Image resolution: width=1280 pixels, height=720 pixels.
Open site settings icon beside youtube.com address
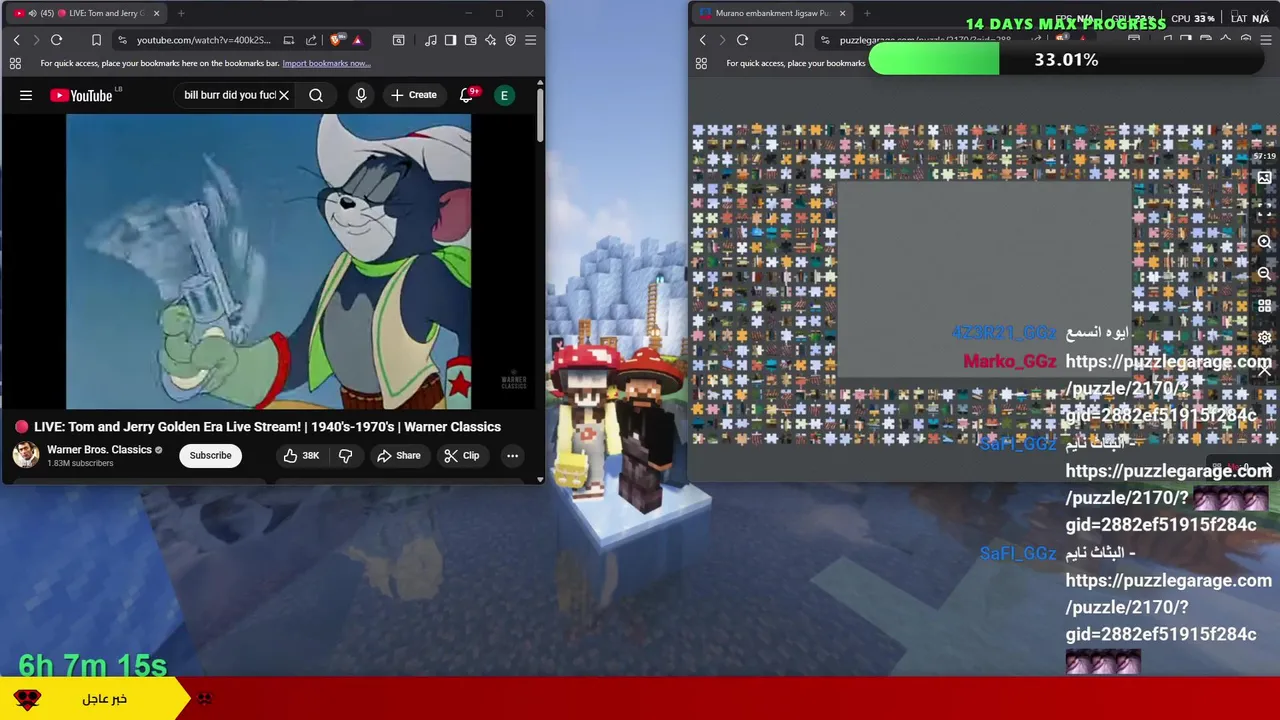122,40
